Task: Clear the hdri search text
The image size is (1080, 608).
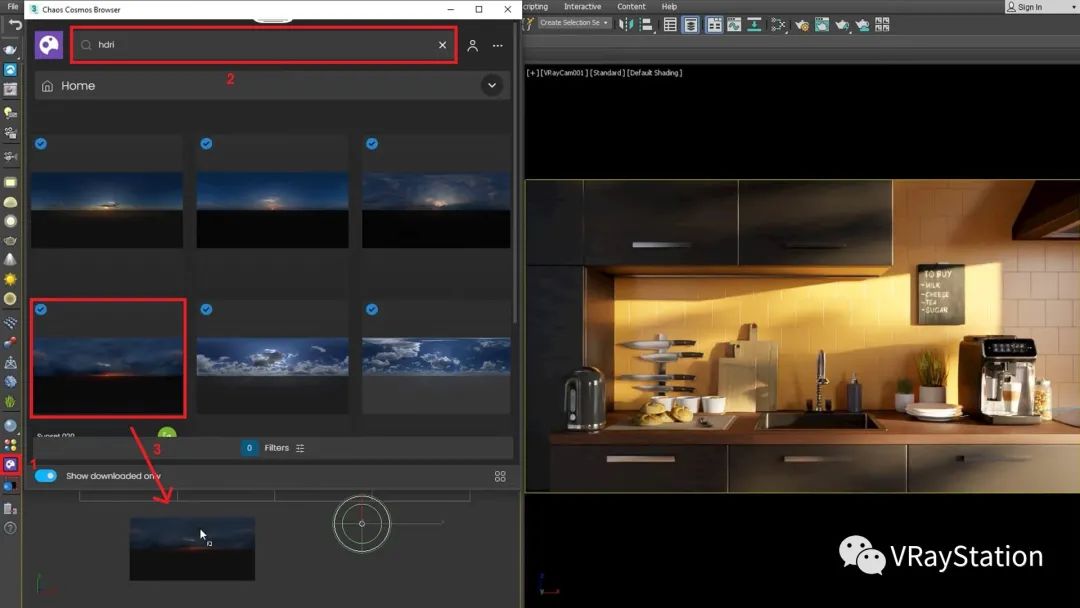Action: pyautogui.click(x=443, y=45)
